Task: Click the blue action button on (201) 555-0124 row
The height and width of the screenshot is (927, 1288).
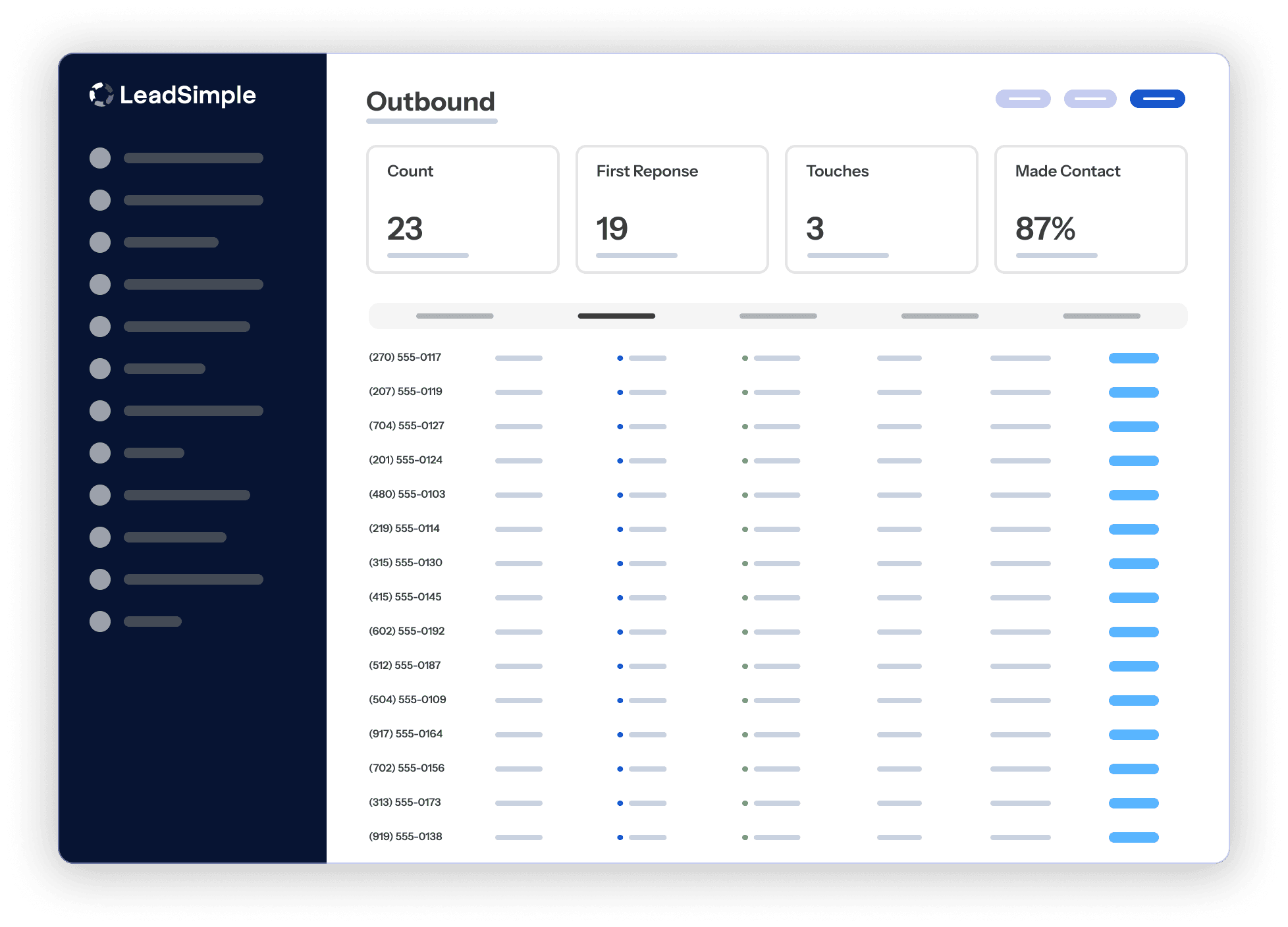Action: pyautogui.click(x=1133, y=460)
